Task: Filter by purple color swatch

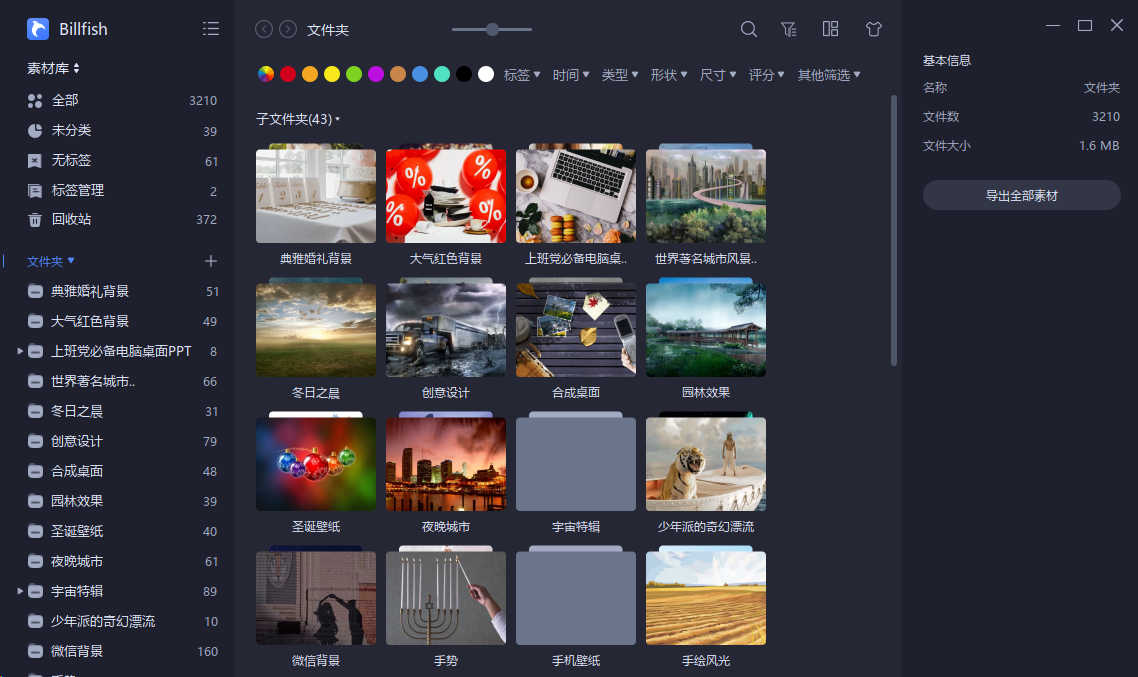Action: click(376, 74)
